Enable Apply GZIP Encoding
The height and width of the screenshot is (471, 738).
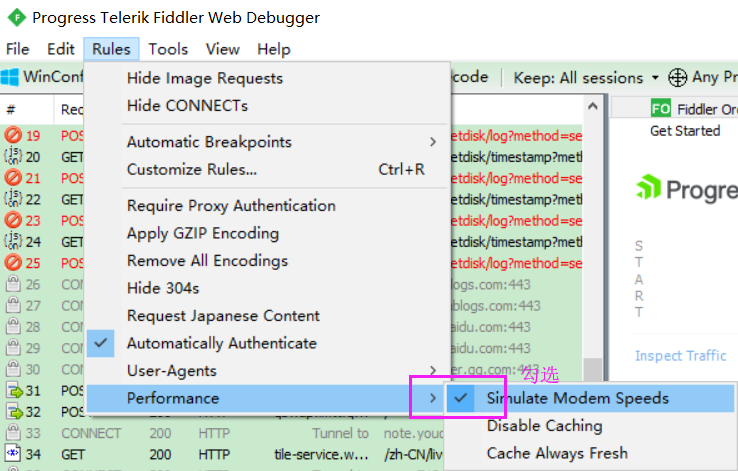[265, 233]
